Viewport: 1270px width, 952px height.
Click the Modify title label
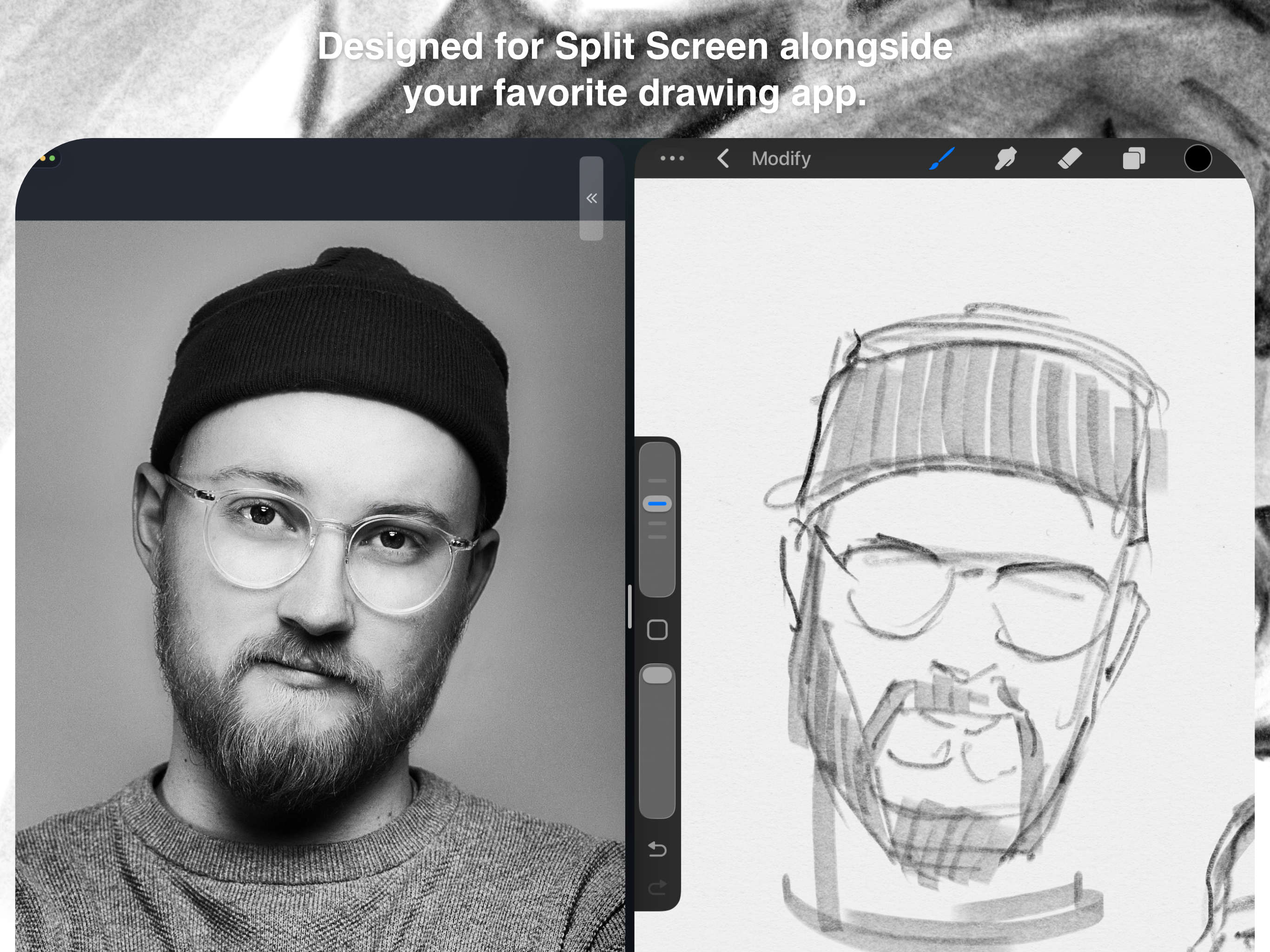click(781, 159)
